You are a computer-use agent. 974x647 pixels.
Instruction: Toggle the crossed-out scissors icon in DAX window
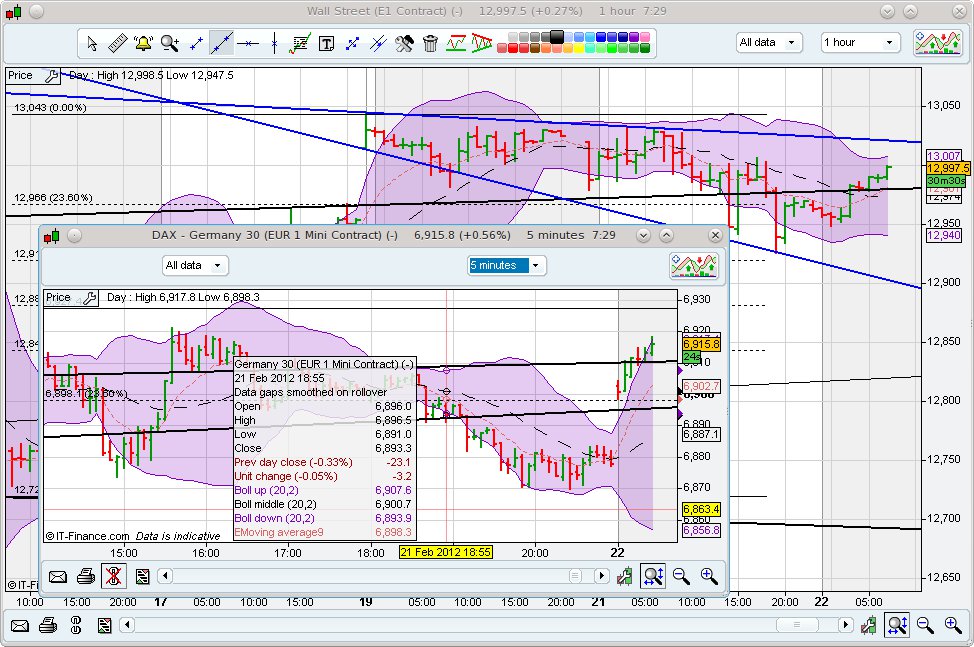coord(113,576)
